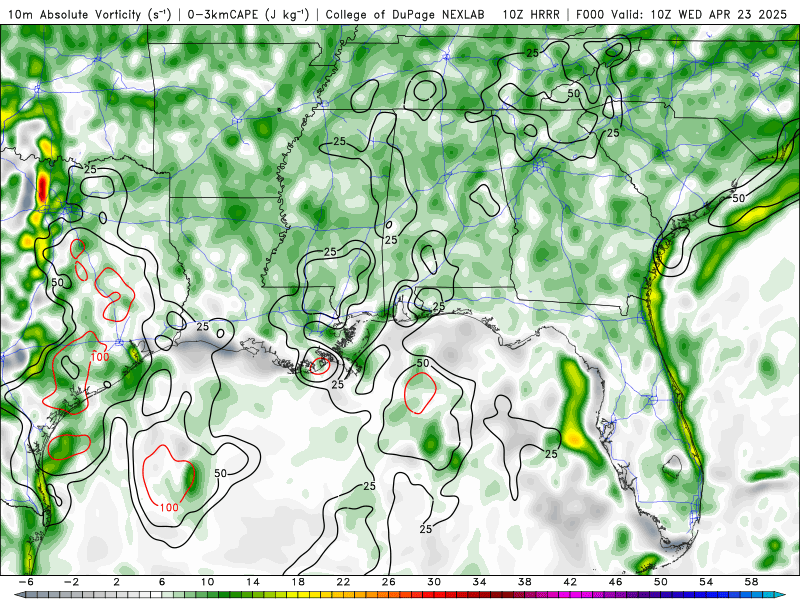Click the 34 value on the color scale

tap(480, 582)
